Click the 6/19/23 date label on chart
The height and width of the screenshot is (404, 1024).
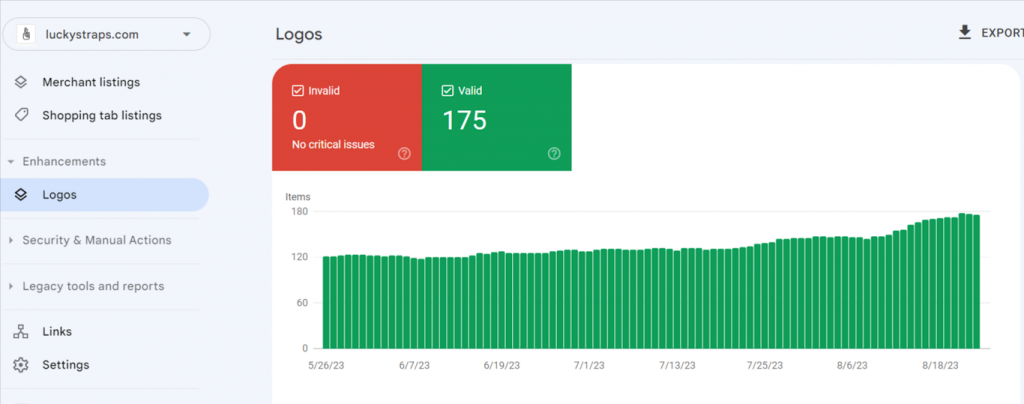coord(502,366)
